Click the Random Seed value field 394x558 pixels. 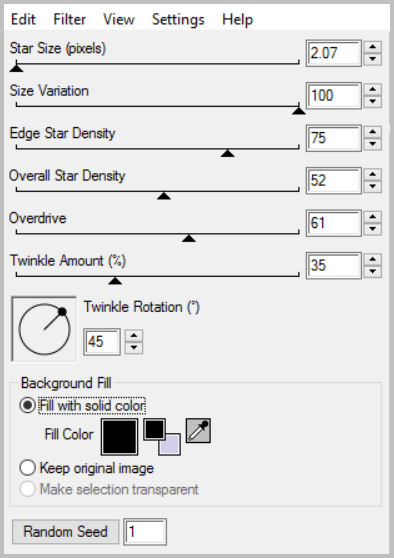(145, 532)
